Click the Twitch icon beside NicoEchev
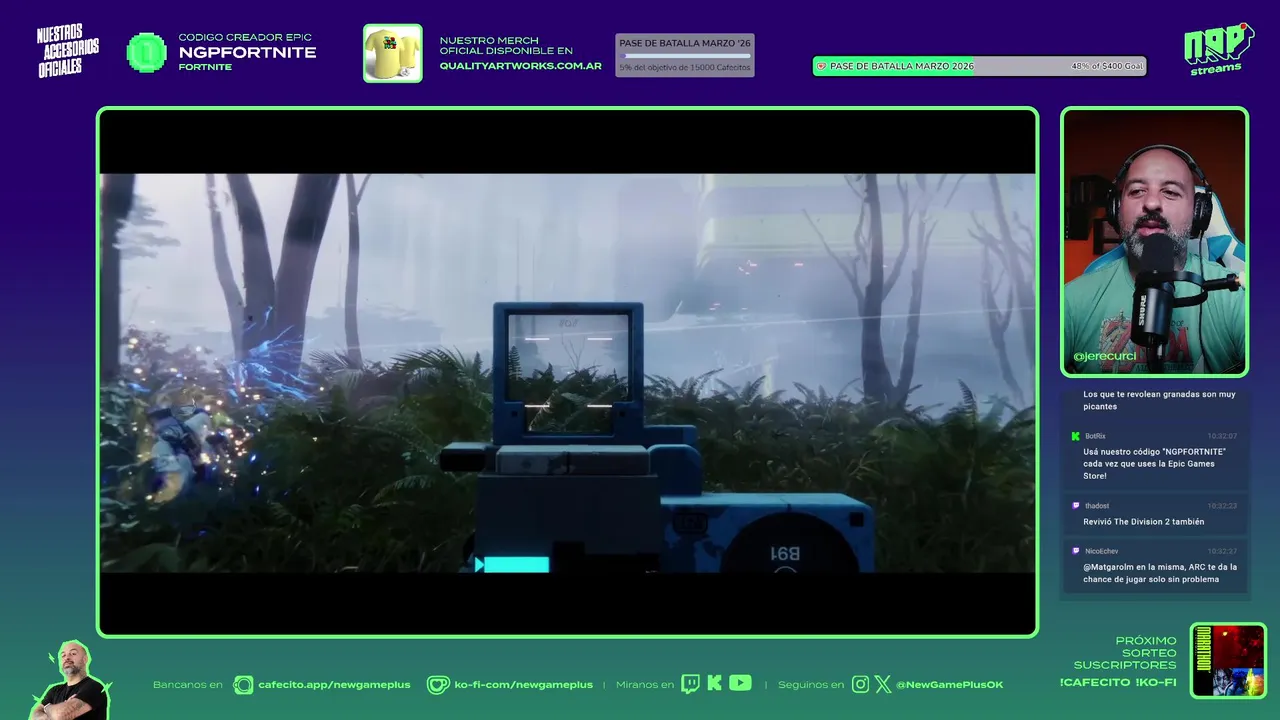Viewport: 1280px width, 720px height. (x=1075, y=551)
